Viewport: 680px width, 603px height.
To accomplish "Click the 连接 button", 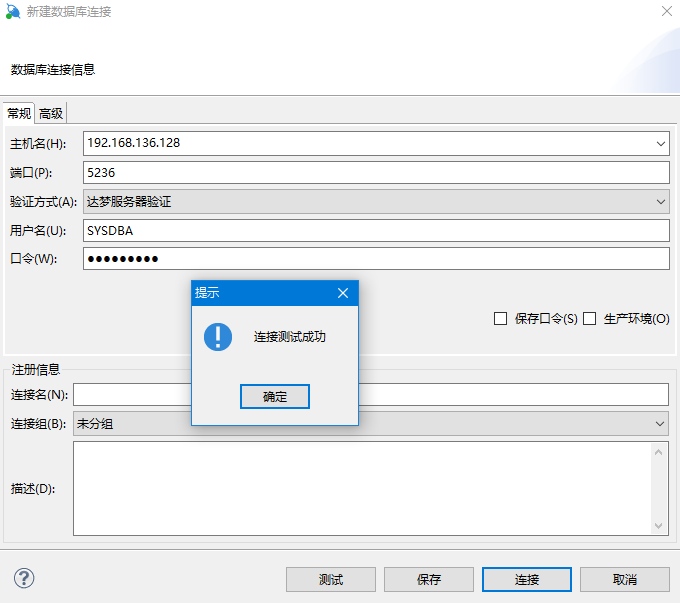I will [x=527, y=580].
